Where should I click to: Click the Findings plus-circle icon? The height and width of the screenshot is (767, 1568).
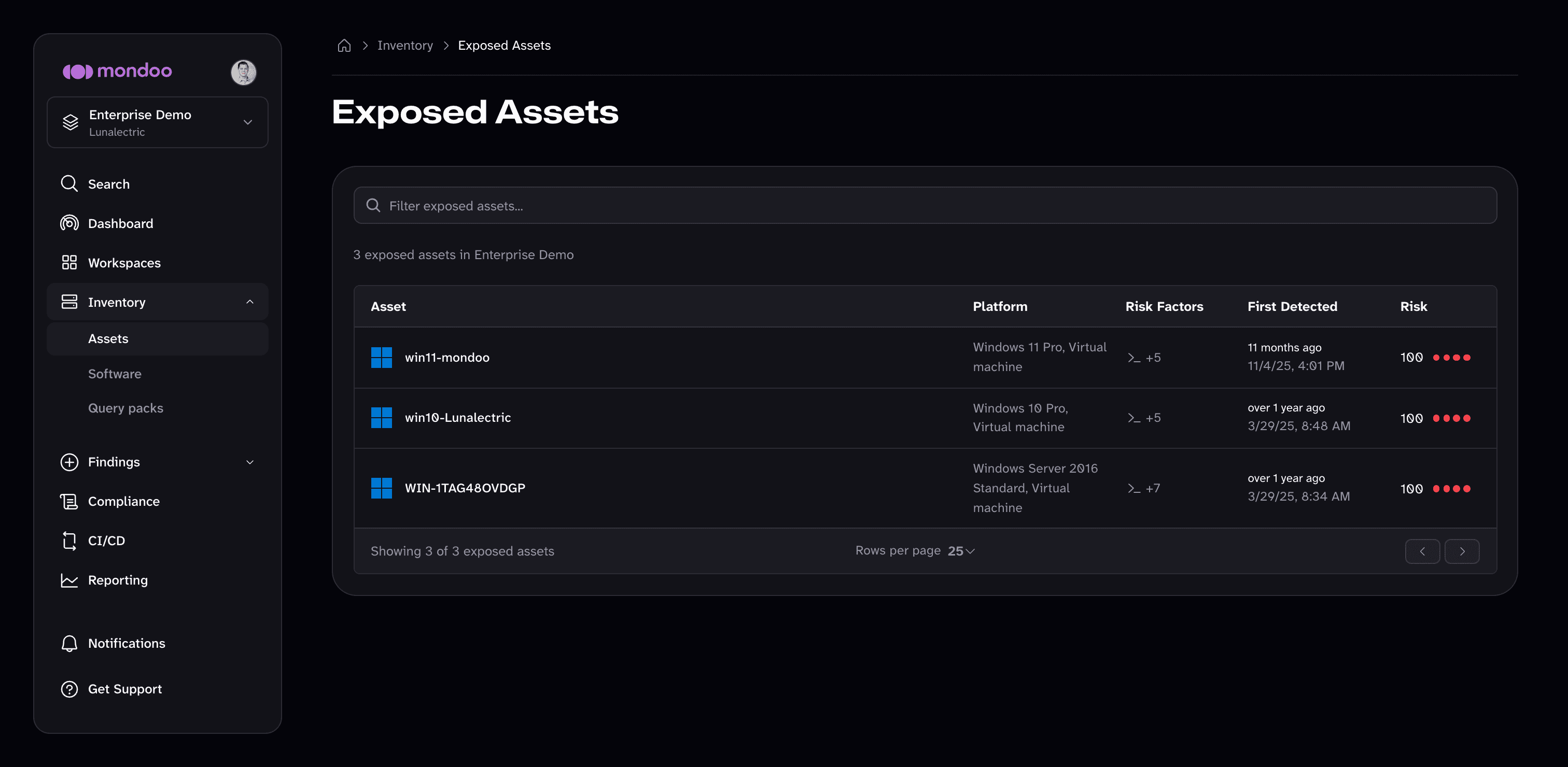(69, 462)
